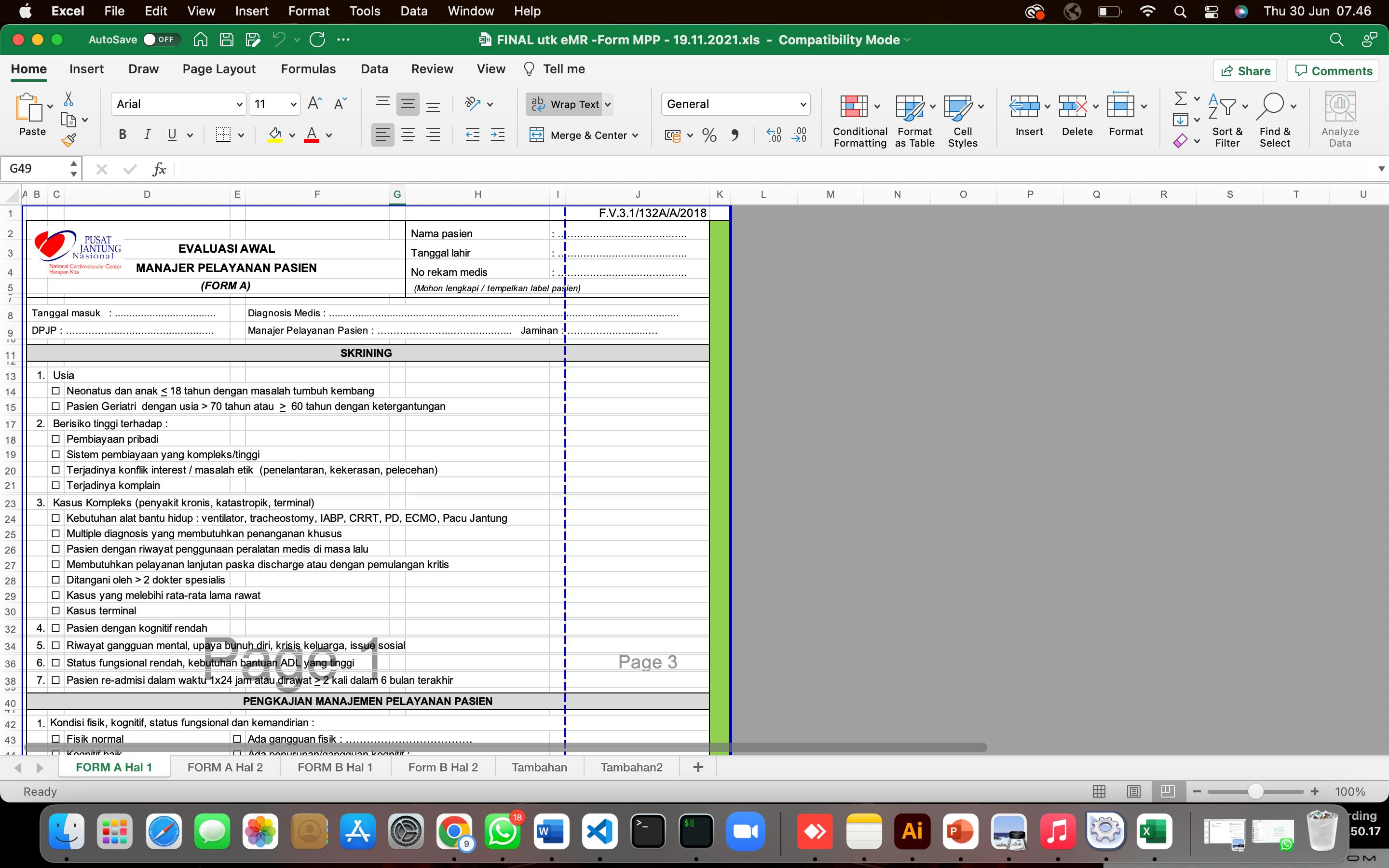The height and width of the screenshot is (868, 1389).
Task: Click the Share button
Action: pos(1245,70)
